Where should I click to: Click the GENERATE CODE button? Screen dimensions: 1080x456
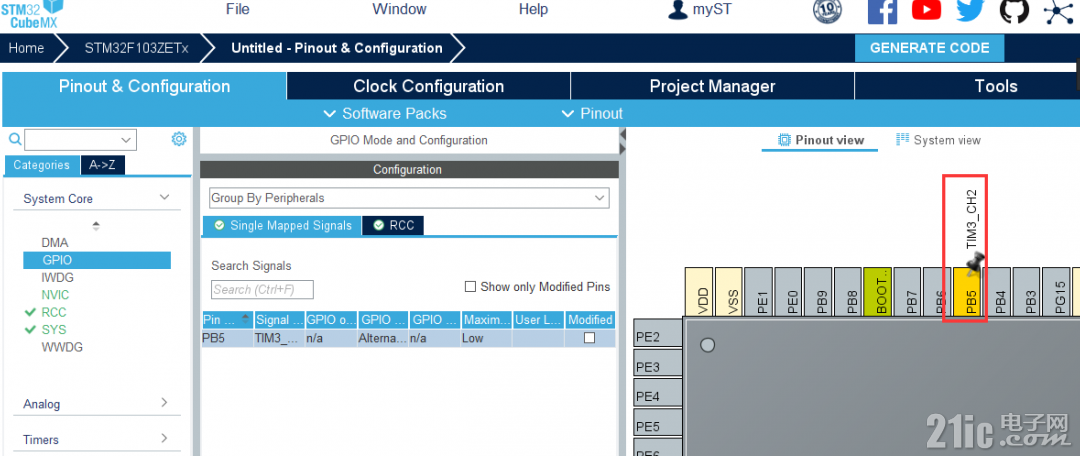pyautogui.click(x=929, y=48)
